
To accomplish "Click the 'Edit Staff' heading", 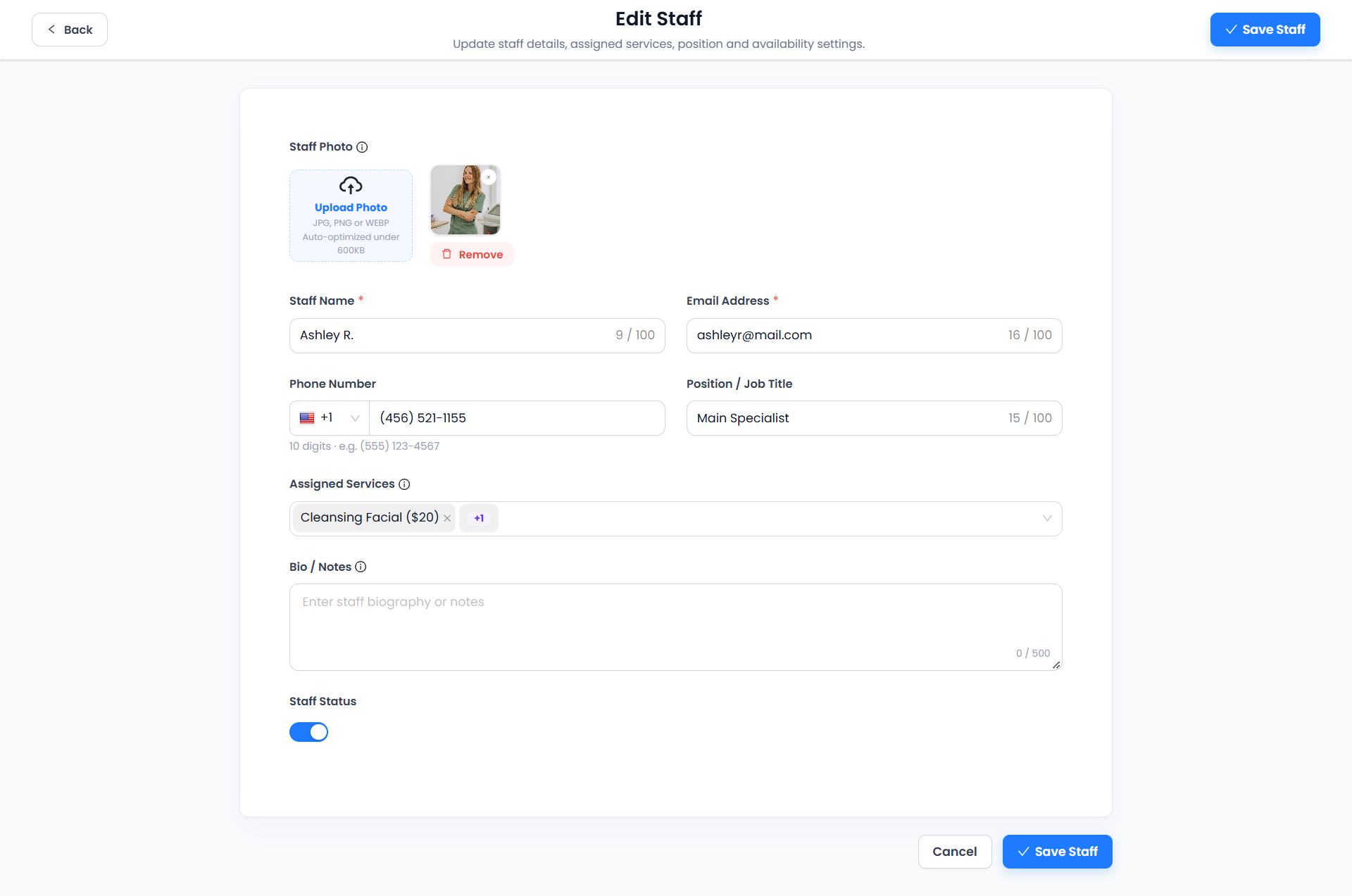I will click(658, 18).
